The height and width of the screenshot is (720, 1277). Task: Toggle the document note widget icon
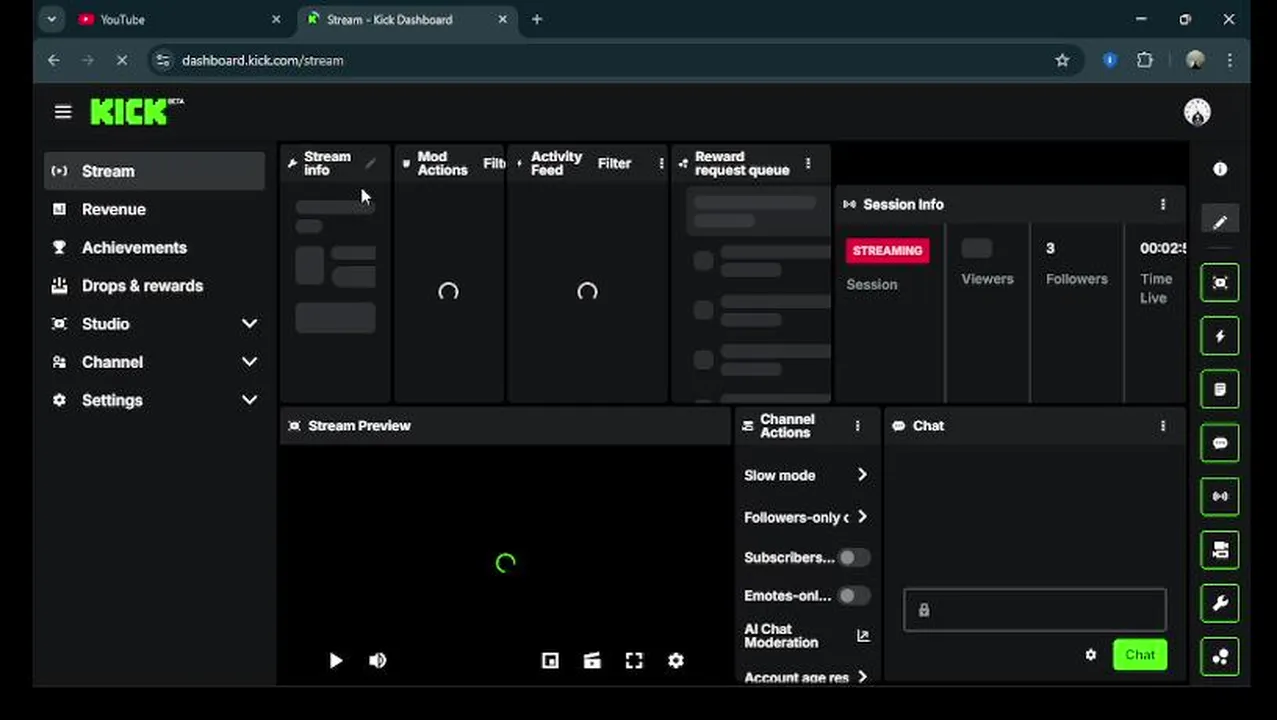tap(1220, 390)
